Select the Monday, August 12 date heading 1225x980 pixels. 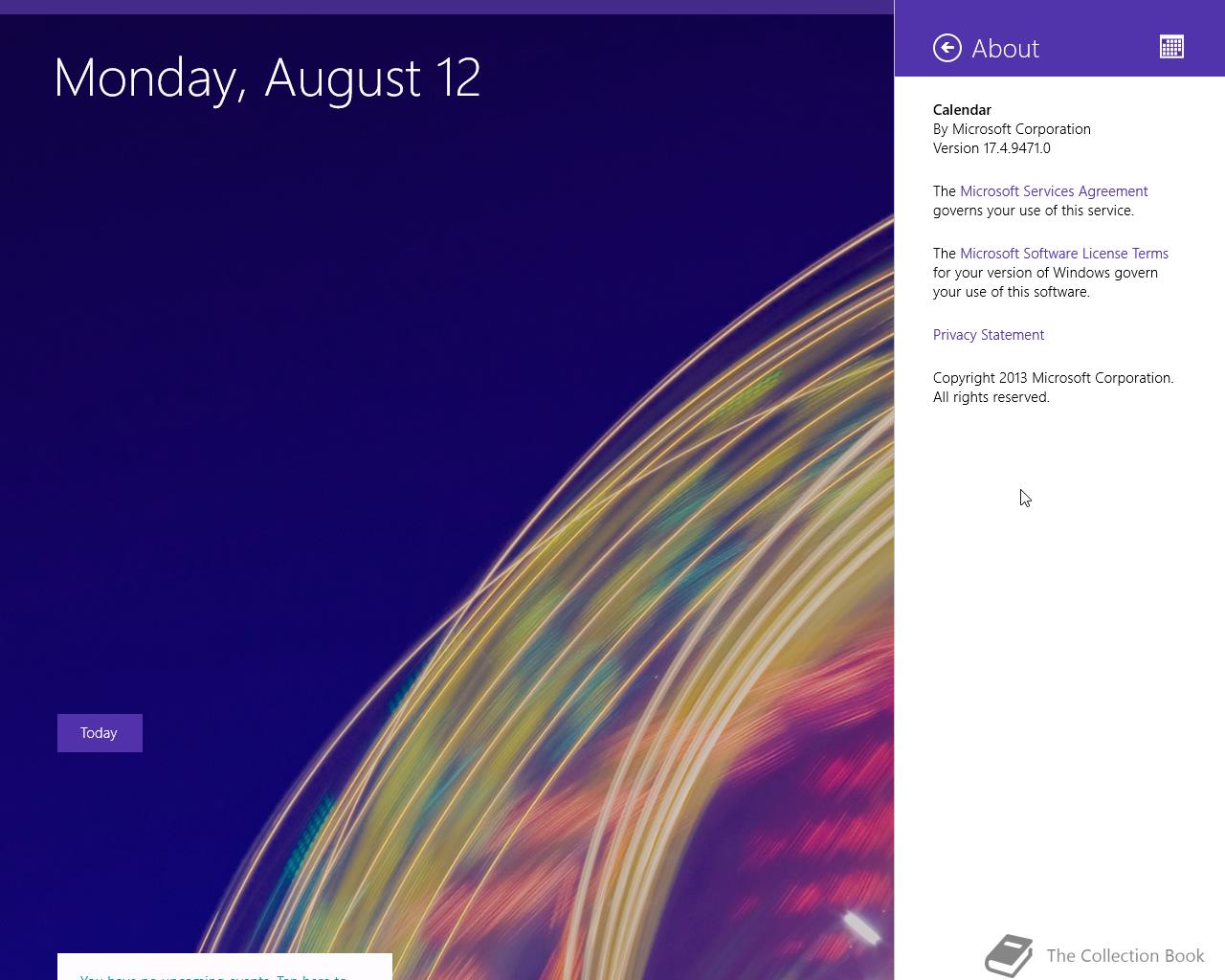pyautogui.click(x=267, y=78)
